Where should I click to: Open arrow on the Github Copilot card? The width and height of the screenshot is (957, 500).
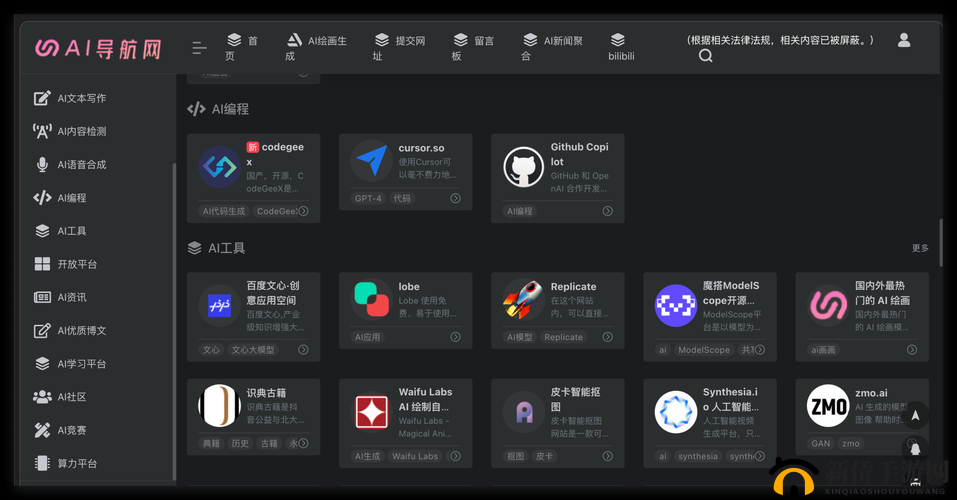tap(607, 211)
